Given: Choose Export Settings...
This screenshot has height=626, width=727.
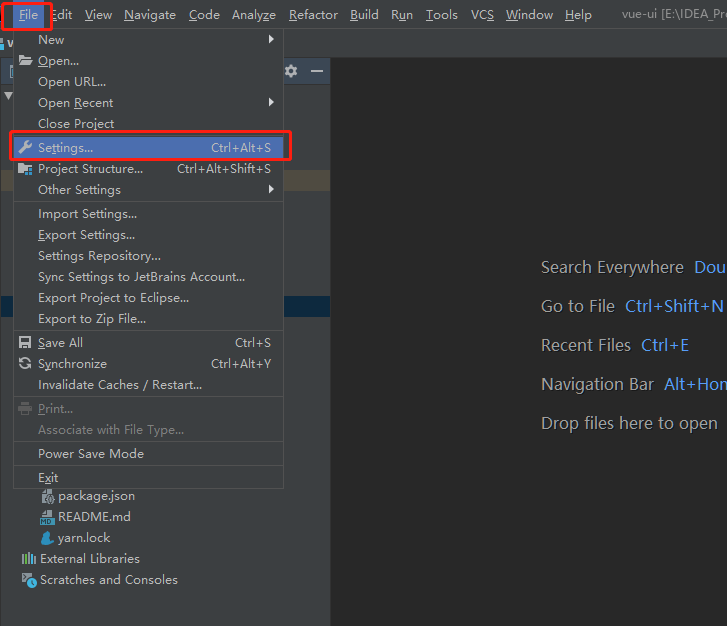Looking at the screenshot, I should pos(148,235).
